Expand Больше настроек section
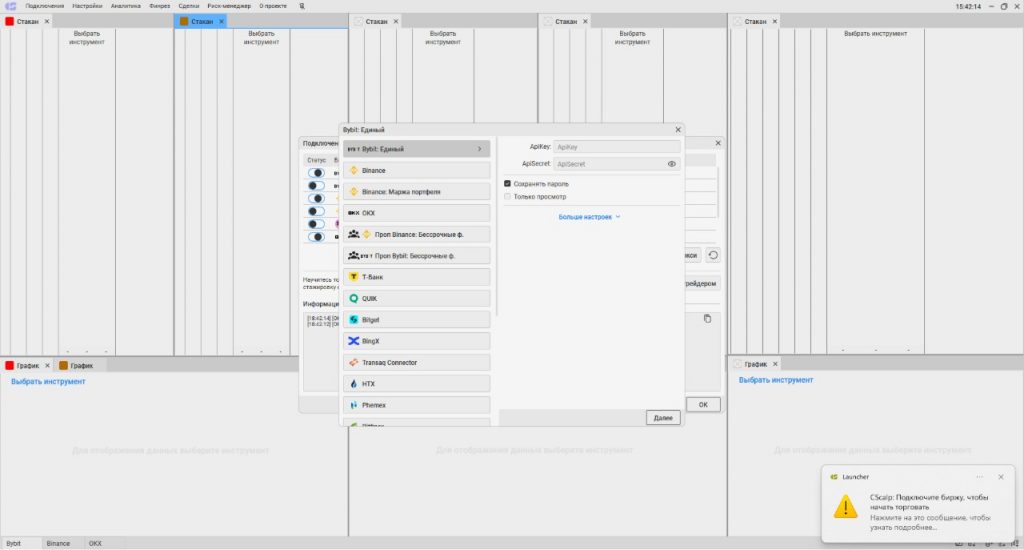The width and height of the screenshot is (1024, 550). click(590, 216)
